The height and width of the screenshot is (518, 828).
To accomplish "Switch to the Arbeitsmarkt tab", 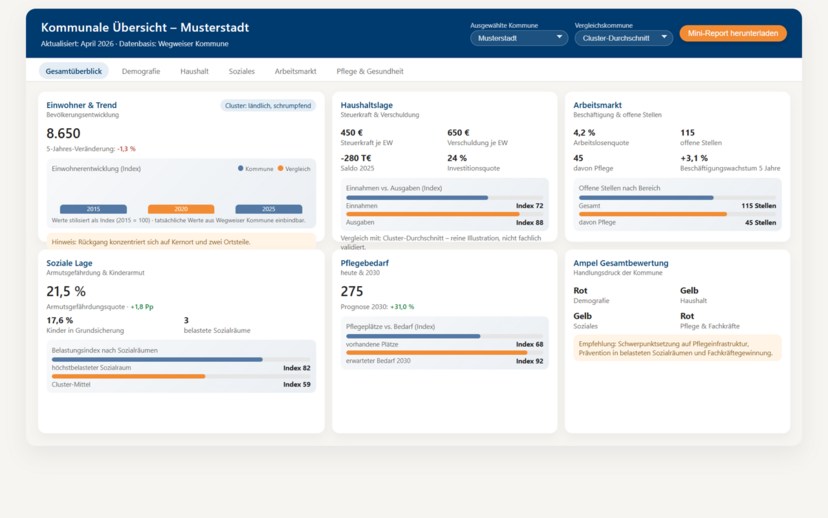I will click(x=295, y=71).
